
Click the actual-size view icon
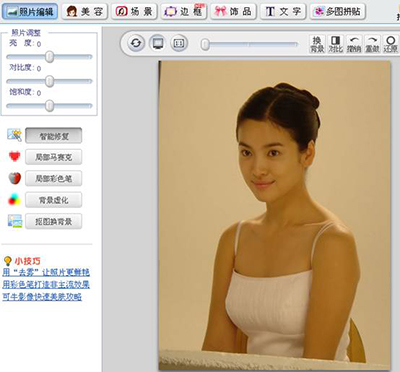(179, 43)
